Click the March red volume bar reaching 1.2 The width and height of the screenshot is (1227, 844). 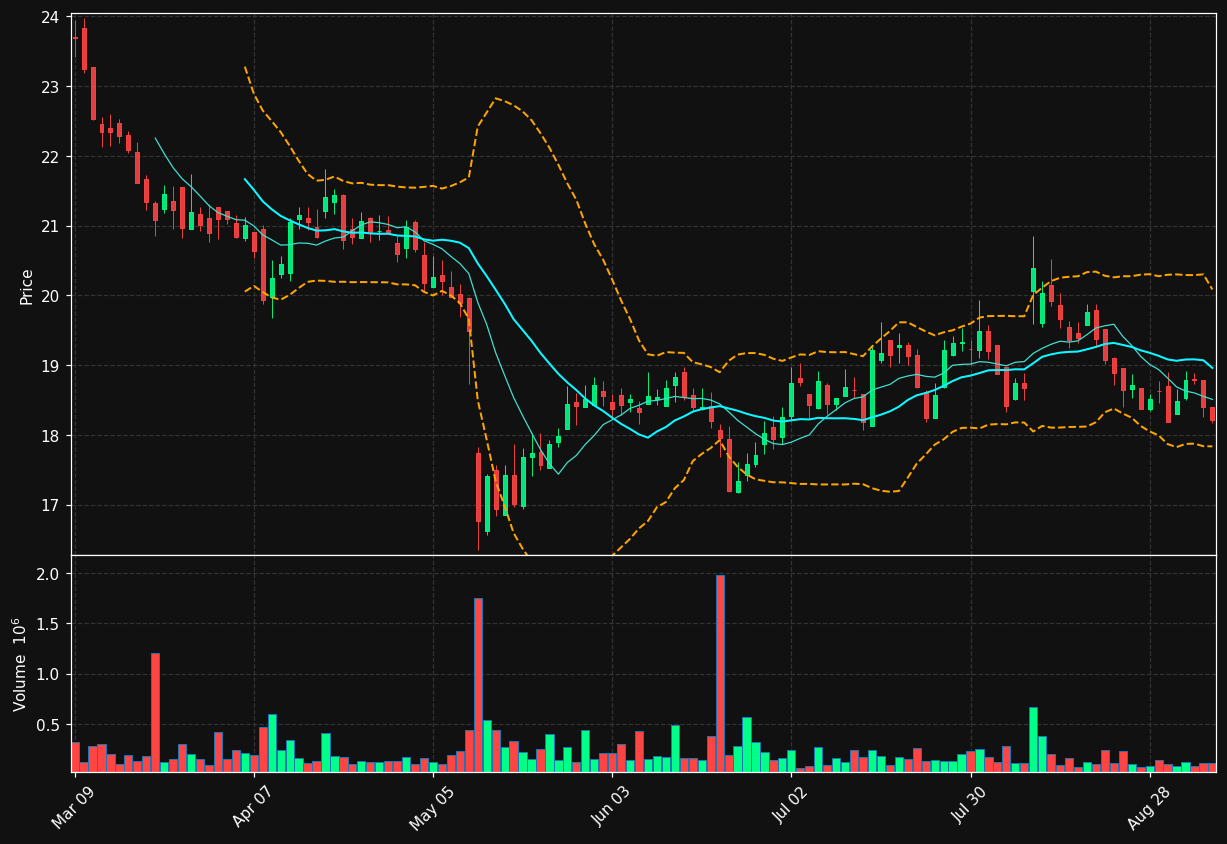(155, 712)
